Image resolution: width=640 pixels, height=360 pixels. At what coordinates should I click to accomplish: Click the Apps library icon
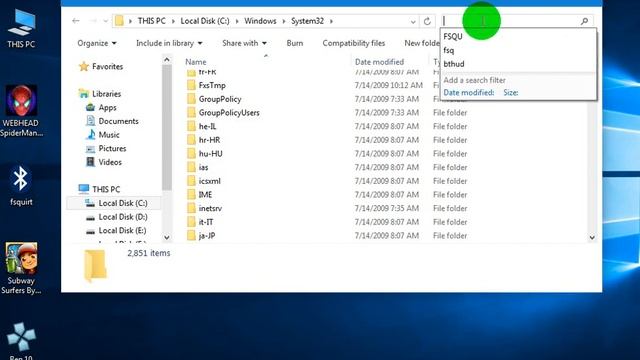[x=91, y=108]
